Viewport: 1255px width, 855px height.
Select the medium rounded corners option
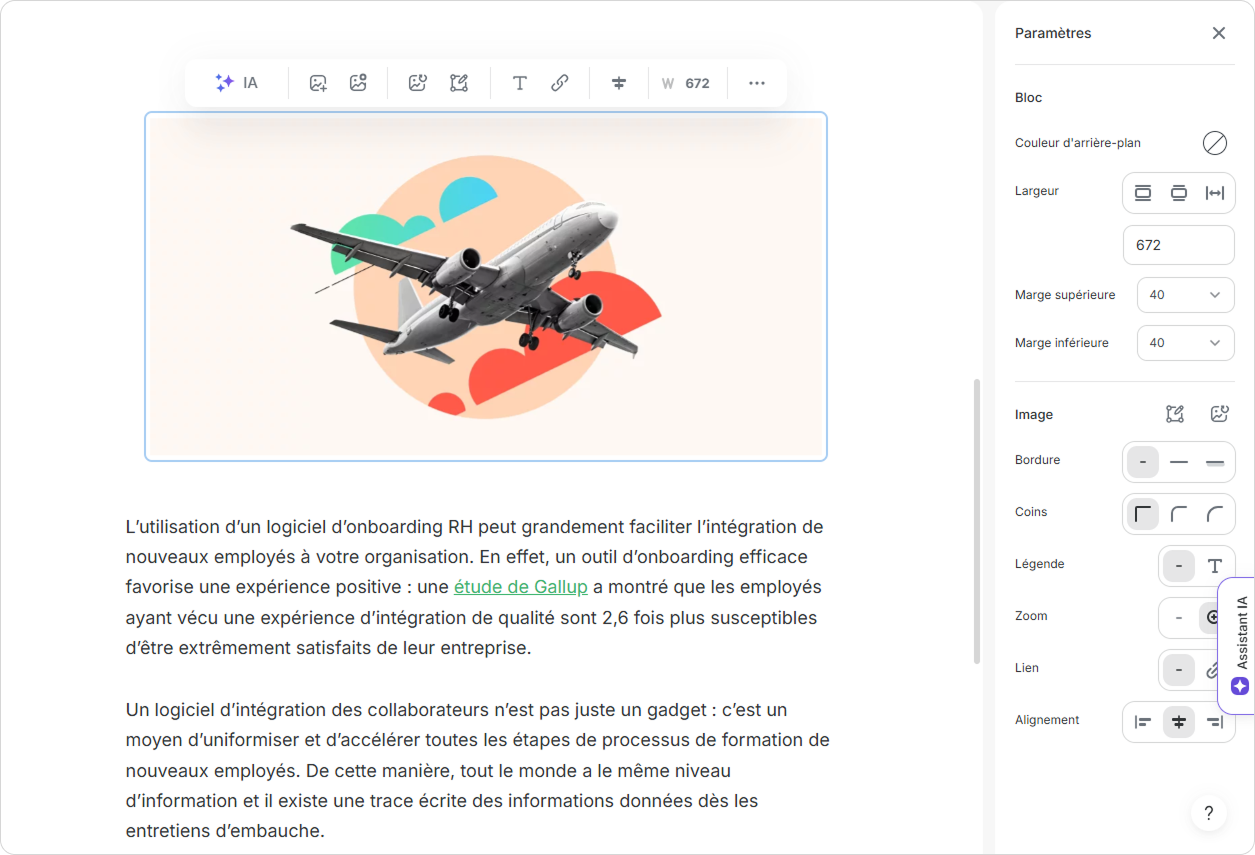(x=1179, y=515)
